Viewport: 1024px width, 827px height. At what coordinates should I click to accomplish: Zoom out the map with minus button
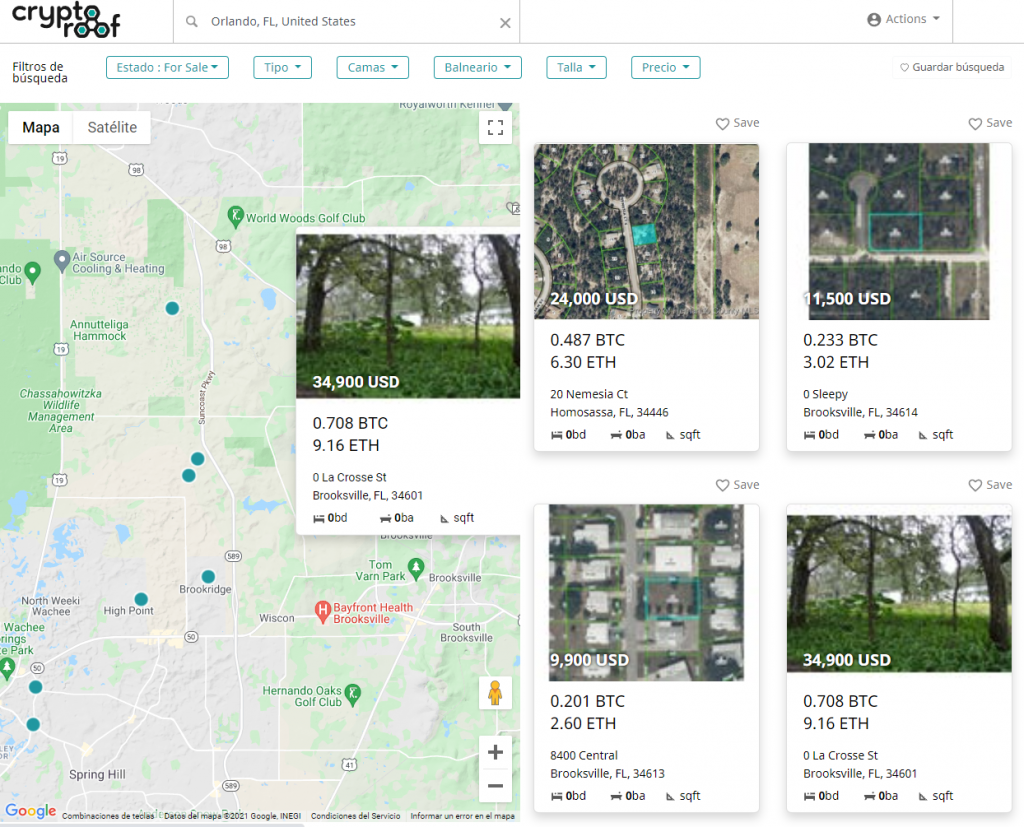tap(494, 787)
